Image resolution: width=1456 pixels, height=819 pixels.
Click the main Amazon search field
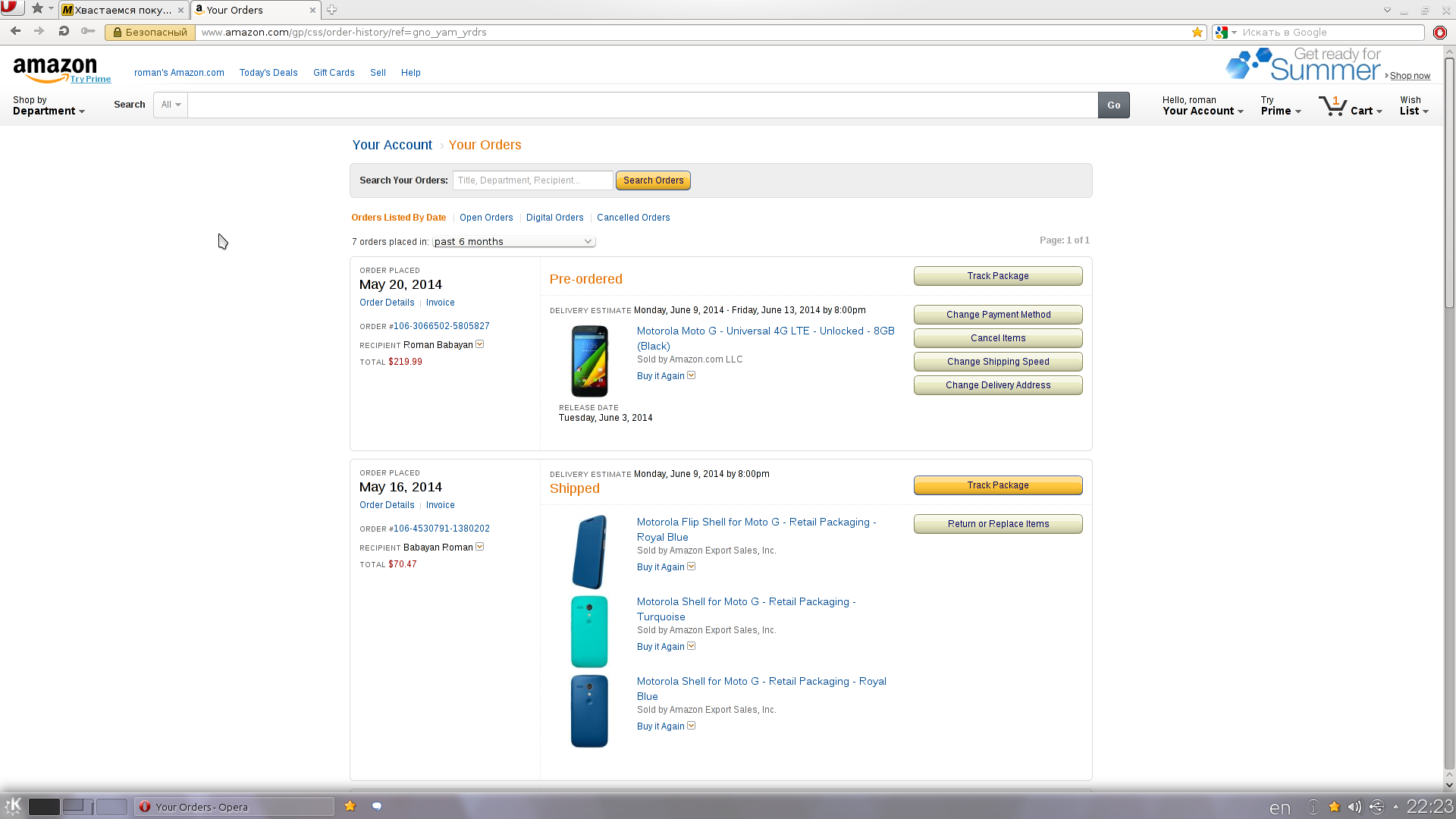pos(642,105)
